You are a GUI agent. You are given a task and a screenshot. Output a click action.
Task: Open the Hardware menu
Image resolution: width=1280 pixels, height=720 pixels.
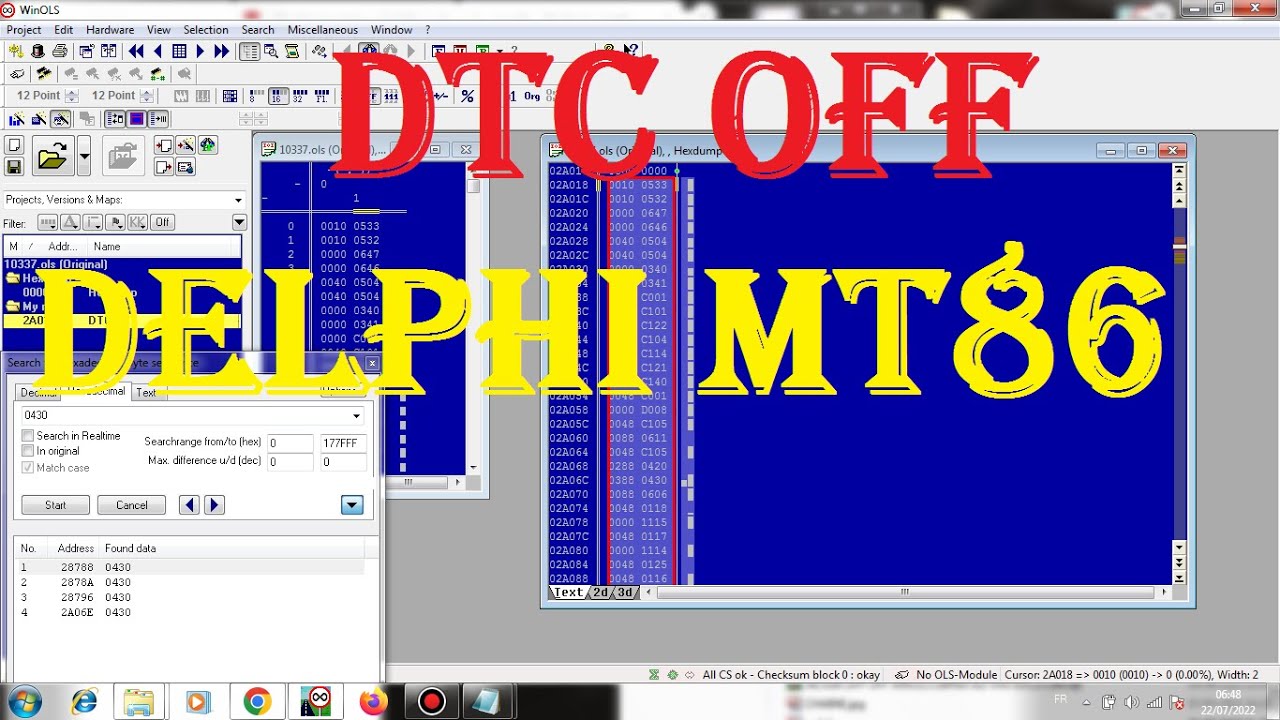click(x=110, y=30)
